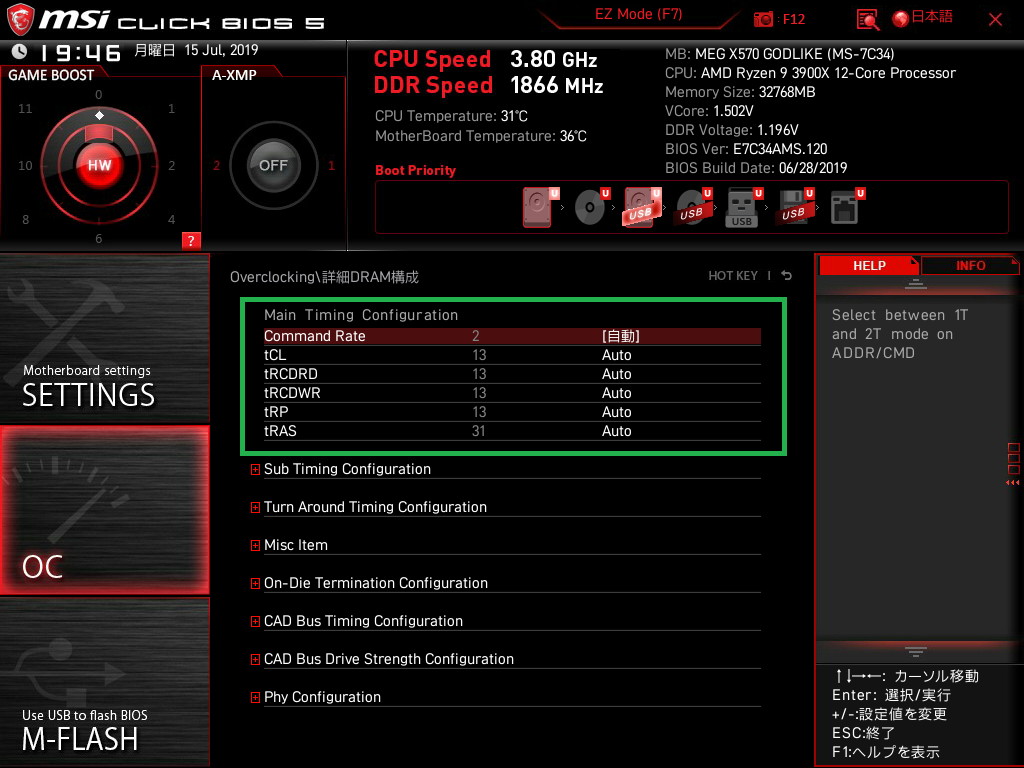Click the BIOS Ver E7C34AMS.120 line
The image size is (1024, 768).
point(746,149)
